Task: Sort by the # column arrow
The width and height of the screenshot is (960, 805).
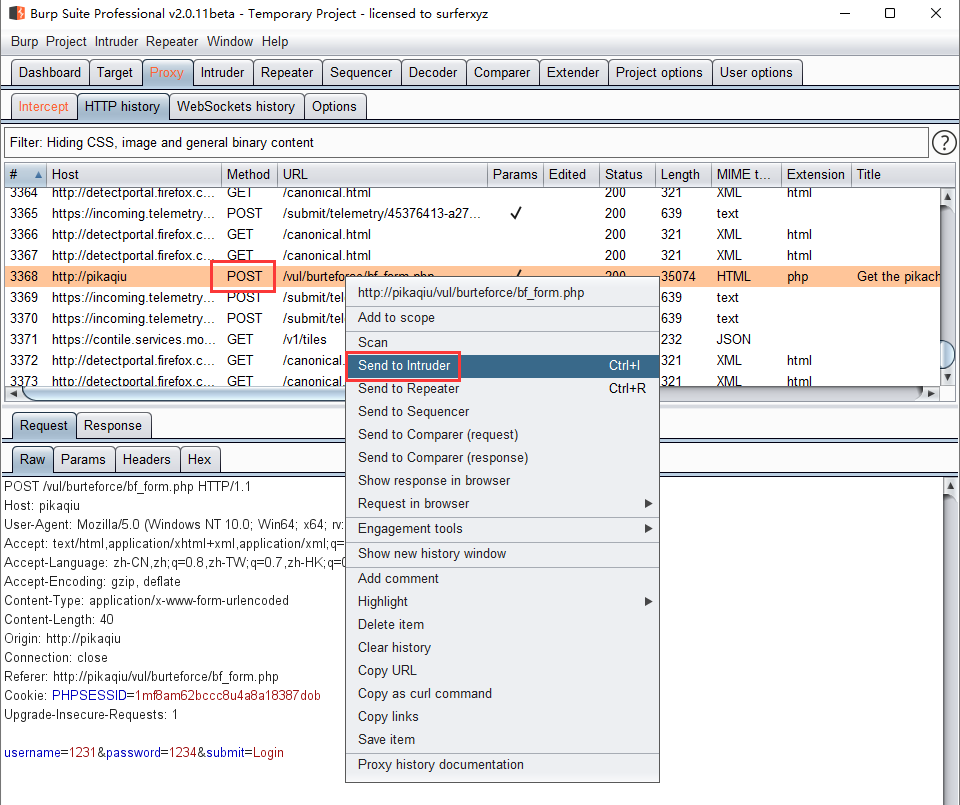Action: [38, 174]
